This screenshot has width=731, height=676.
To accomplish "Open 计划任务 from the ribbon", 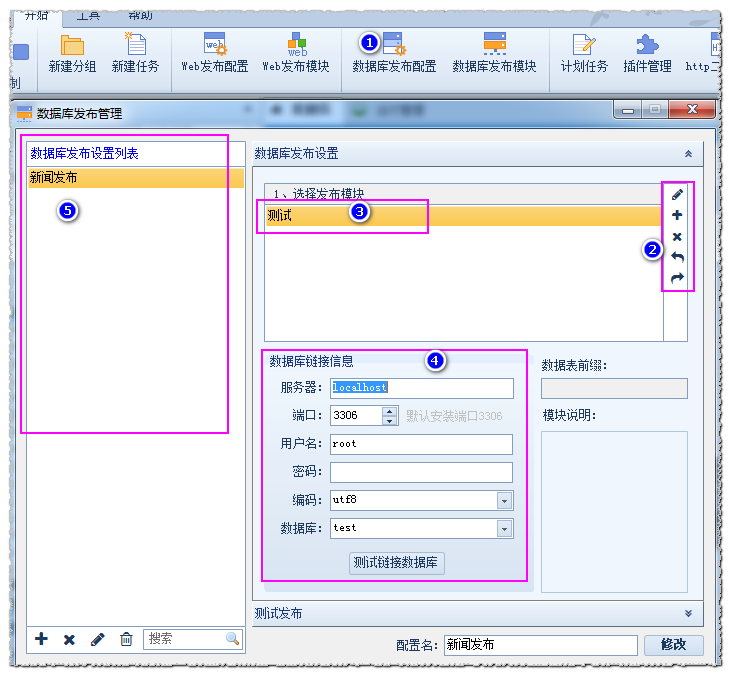I will [584, 53].
